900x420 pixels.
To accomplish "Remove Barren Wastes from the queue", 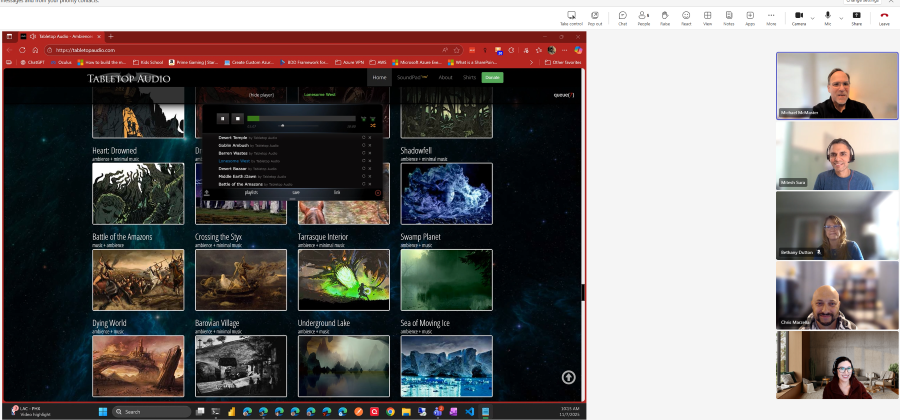I will point(370,153).
